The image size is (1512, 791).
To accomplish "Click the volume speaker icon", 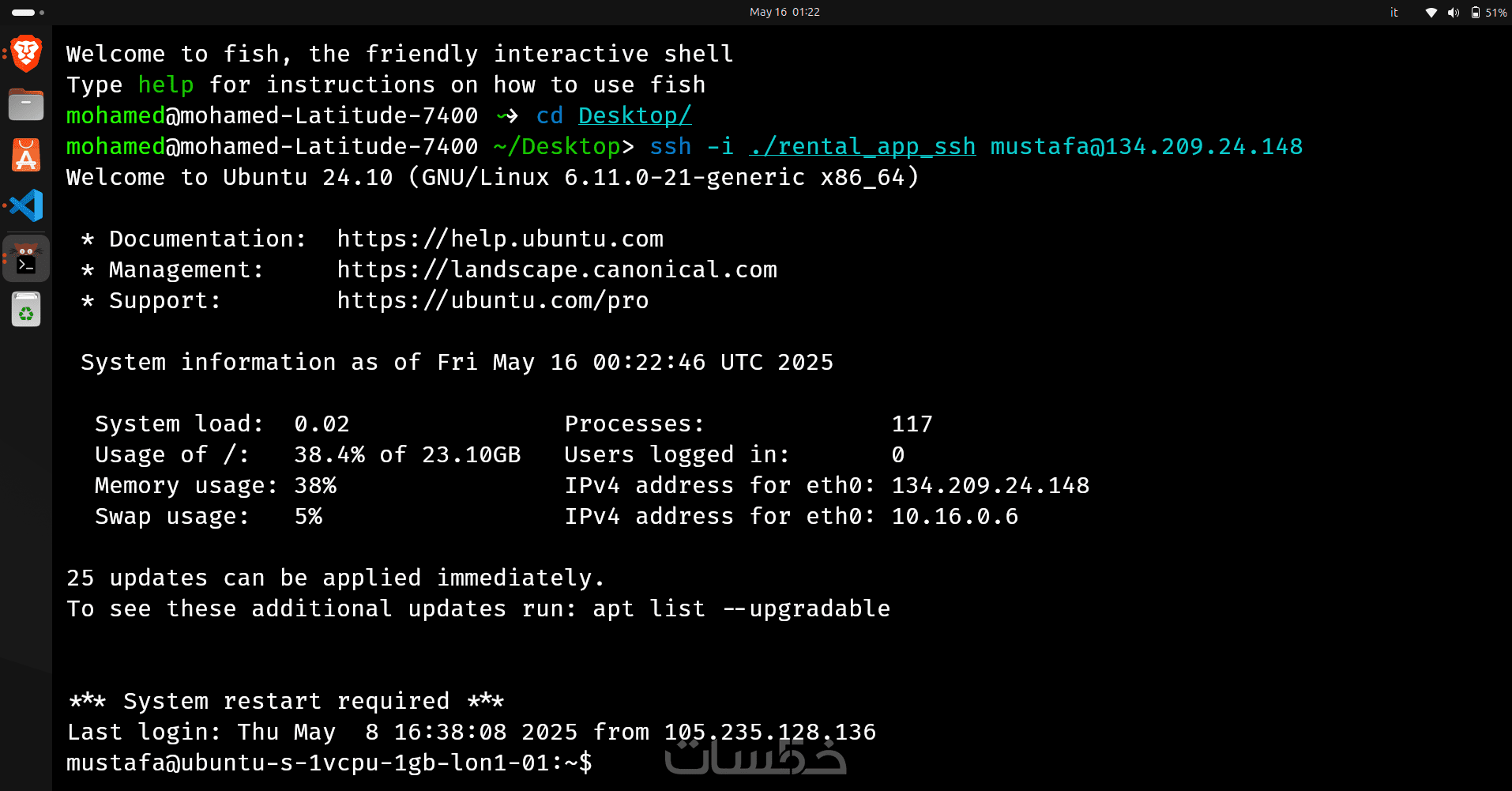I will tap(1453, 13).
